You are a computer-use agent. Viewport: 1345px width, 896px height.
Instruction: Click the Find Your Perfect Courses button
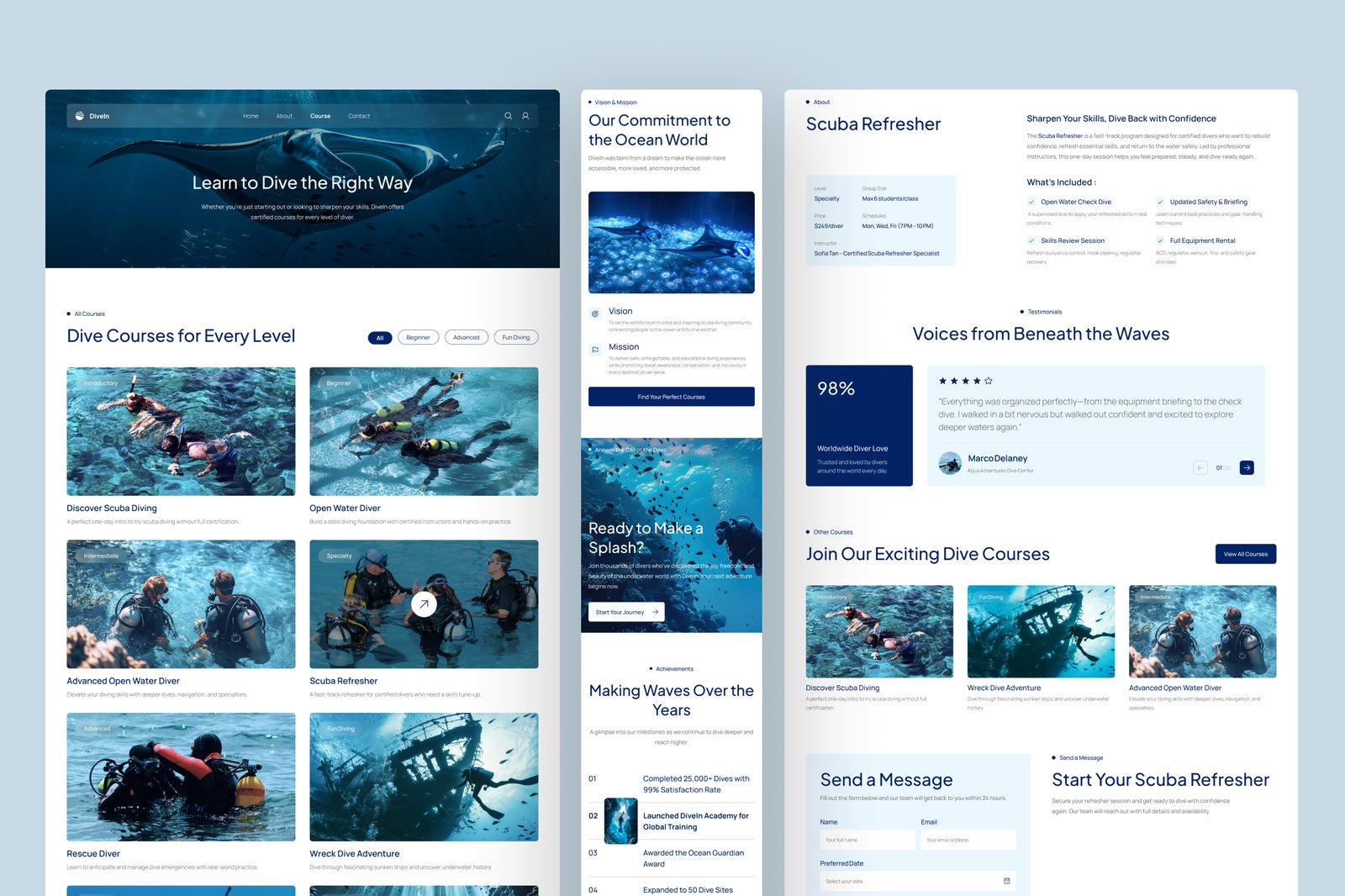point(671,397)
